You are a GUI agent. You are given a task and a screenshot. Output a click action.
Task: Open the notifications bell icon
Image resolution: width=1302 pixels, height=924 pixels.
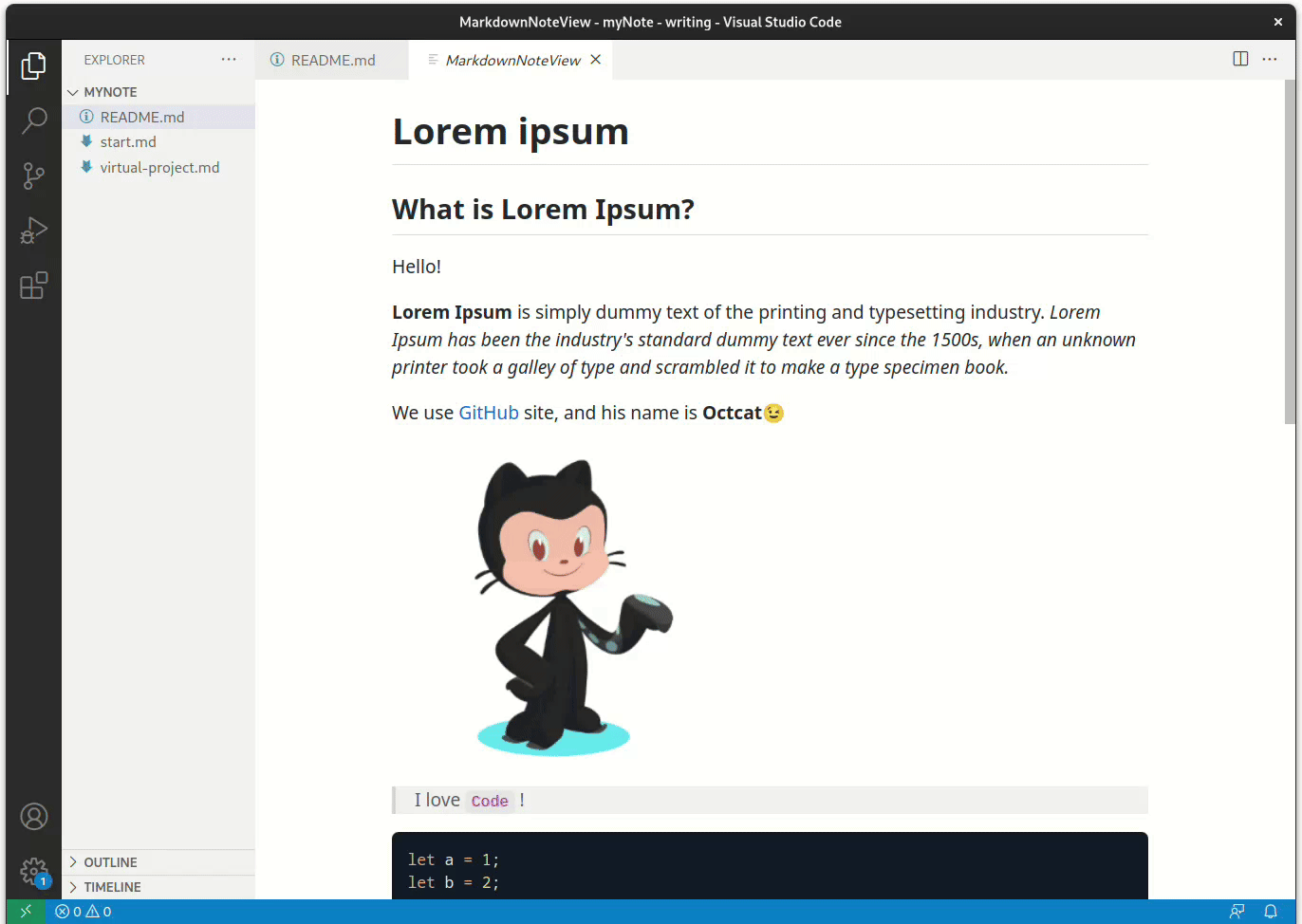1271,912
